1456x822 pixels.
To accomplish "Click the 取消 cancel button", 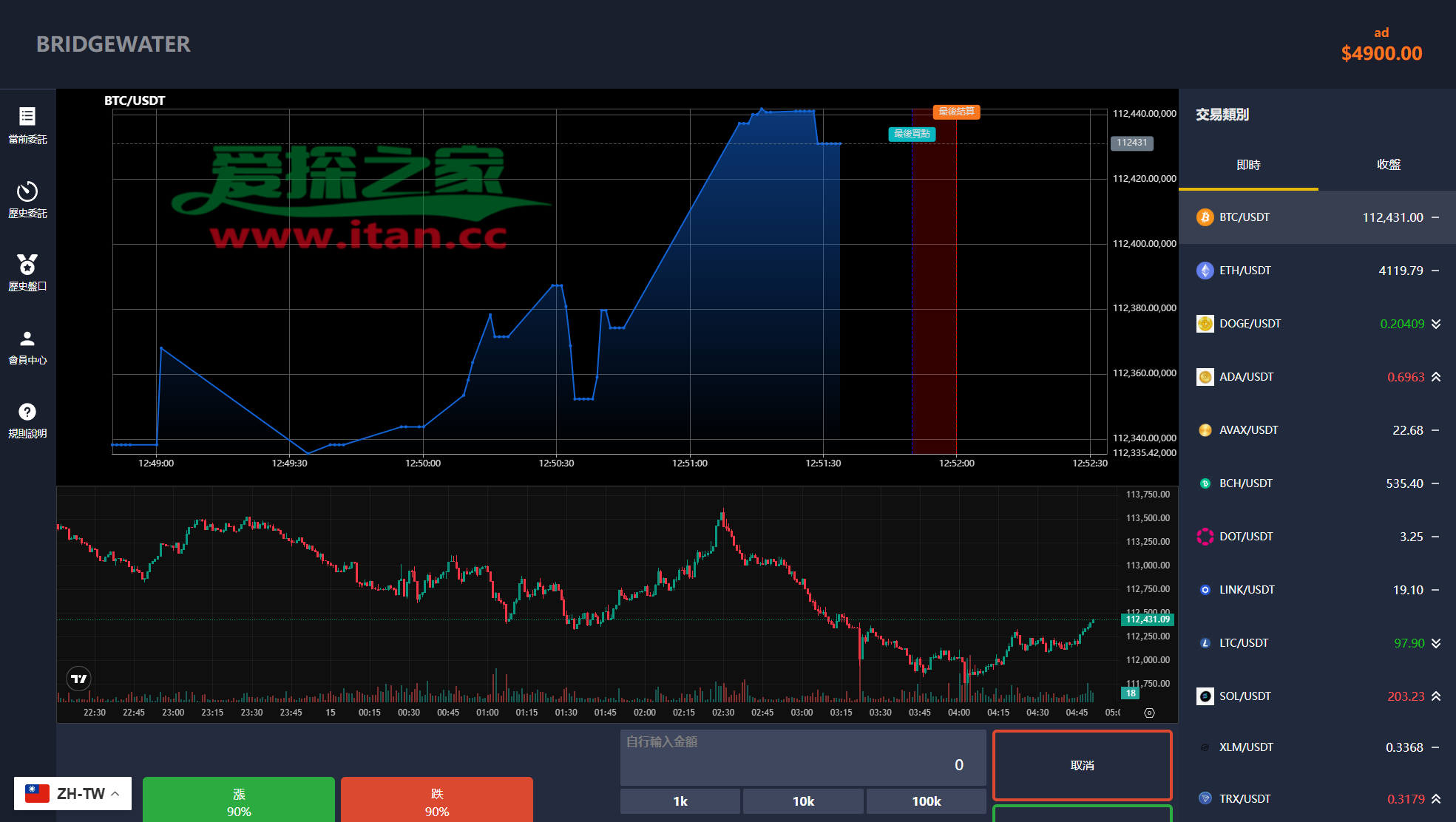I will (x=1082, y=765).
